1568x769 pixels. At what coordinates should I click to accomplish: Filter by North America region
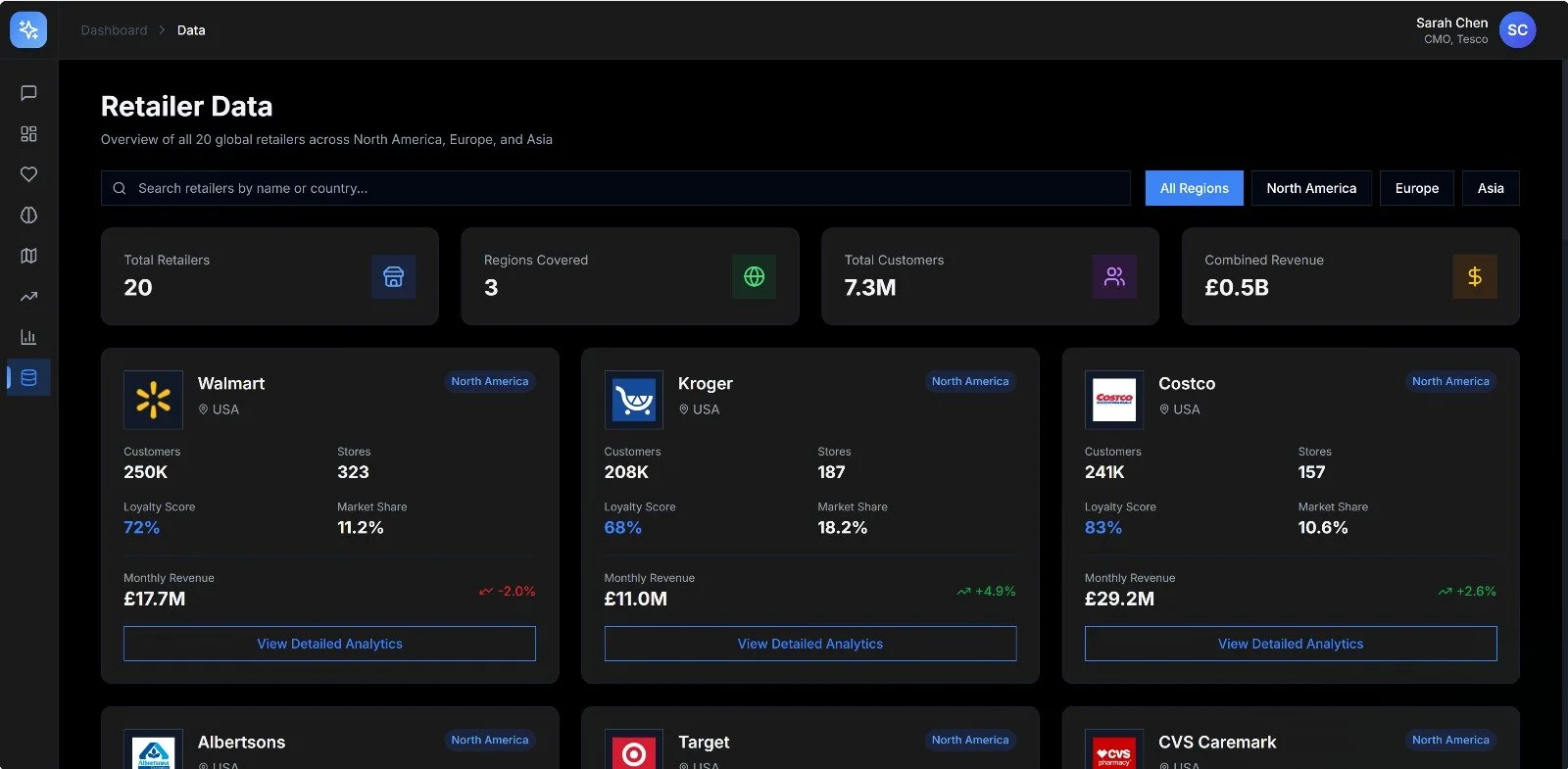[x=1311, y=188]
